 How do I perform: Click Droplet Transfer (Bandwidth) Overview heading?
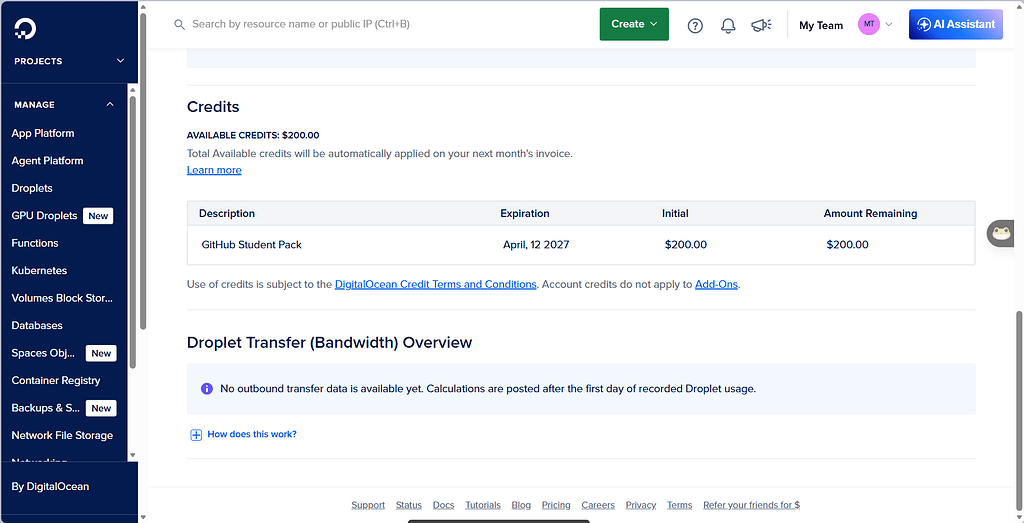tap(329, 342)
